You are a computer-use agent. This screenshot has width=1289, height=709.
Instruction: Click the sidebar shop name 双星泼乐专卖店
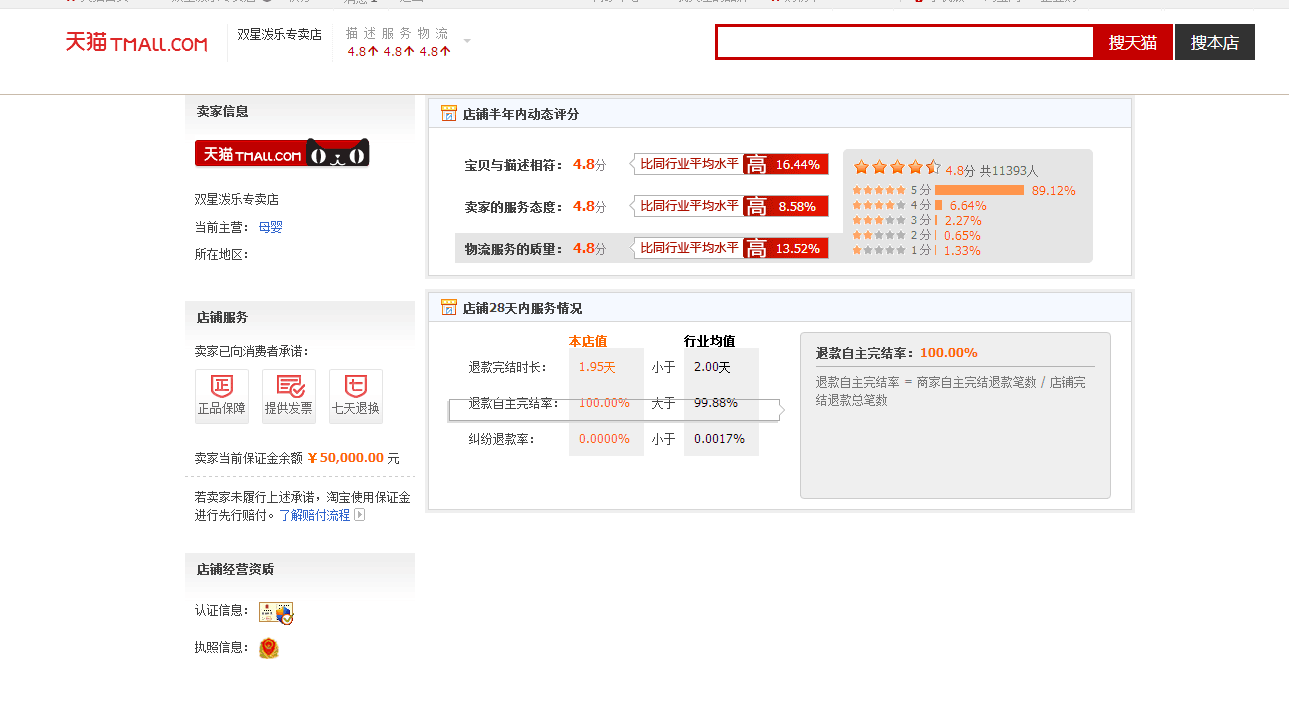237,199
